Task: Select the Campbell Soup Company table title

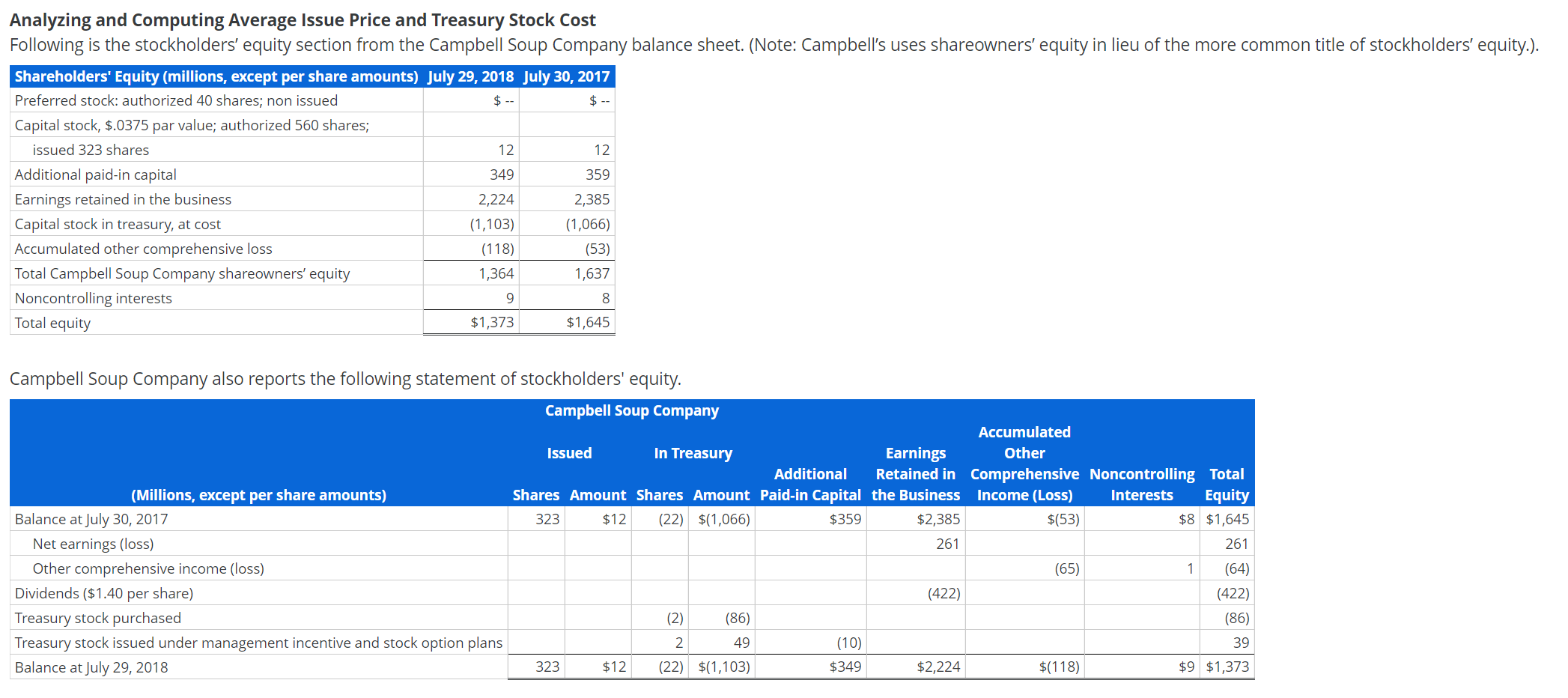Action: pos(631,410)
